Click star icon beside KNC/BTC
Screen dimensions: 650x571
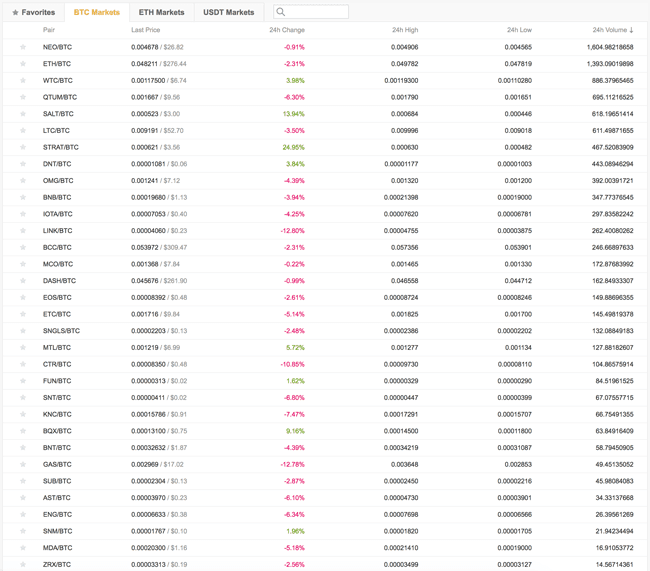click(x=23, y=414)
